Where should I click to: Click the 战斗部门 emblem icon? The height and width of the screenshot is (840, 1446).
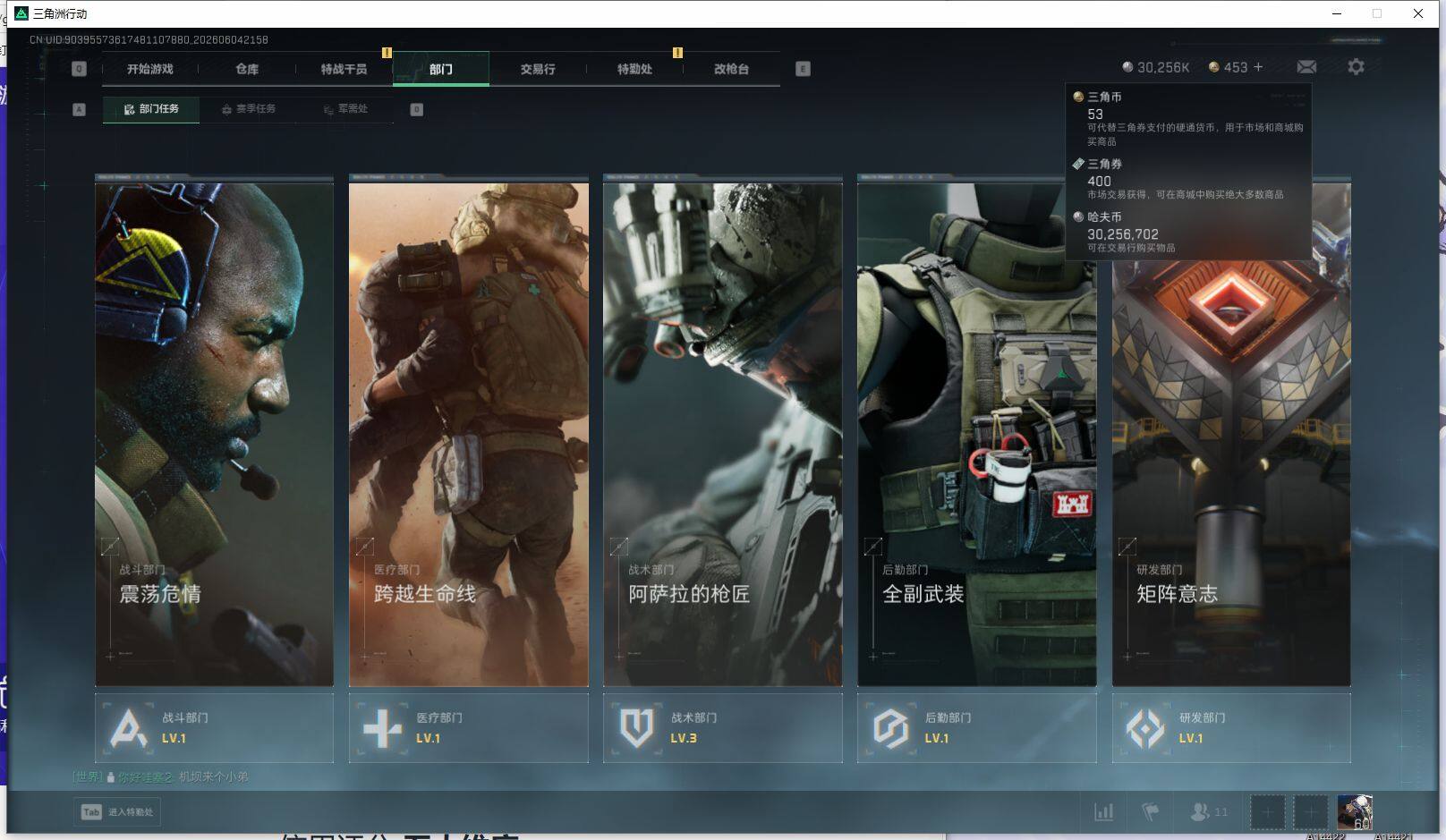coord(128,728)
